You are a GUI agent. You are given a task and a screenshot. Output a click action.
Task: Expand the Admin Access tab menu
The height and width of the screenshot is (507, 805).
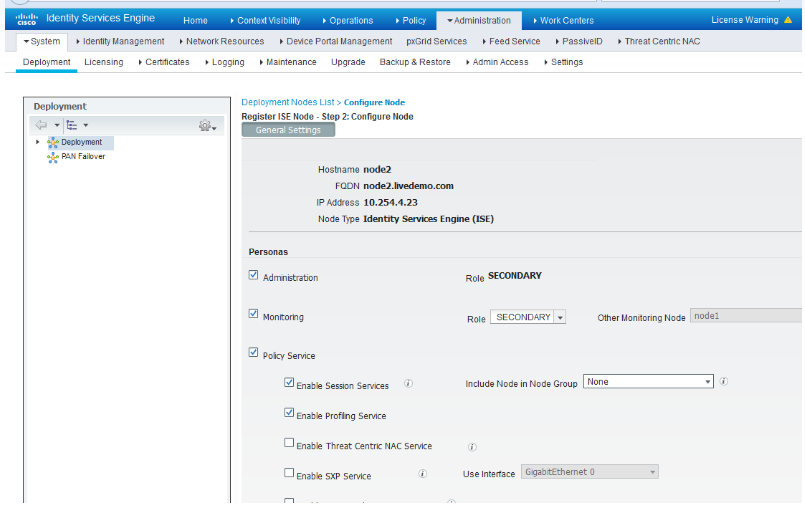(497, 62)
